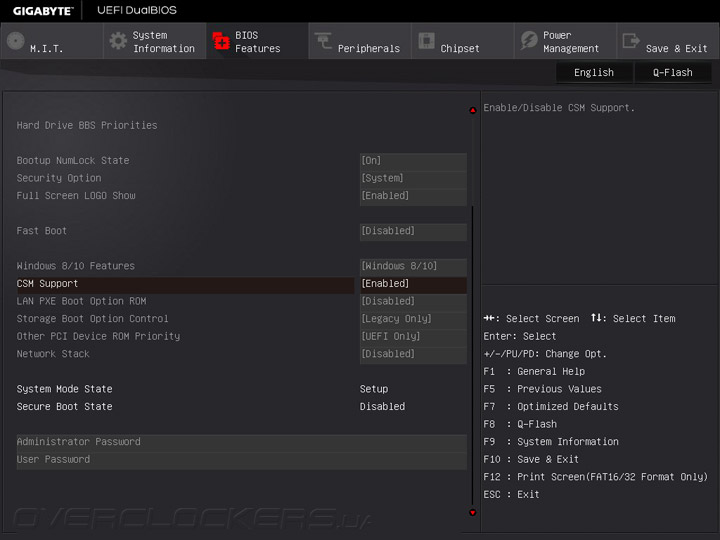
Task: Select the Bootup NumLock State label
Action: click(73, 161)
